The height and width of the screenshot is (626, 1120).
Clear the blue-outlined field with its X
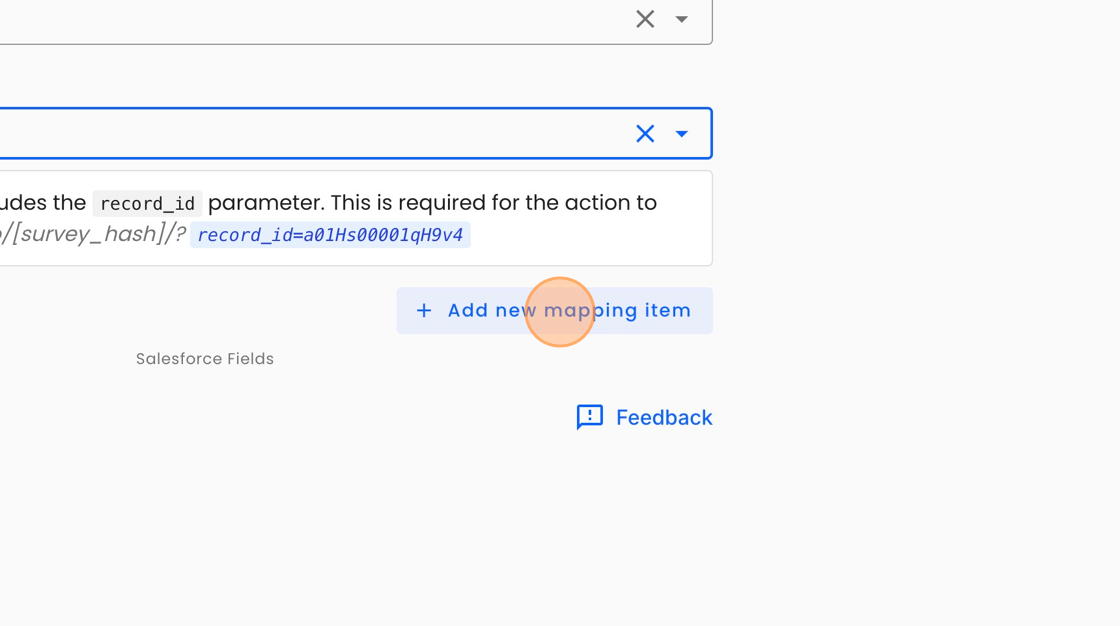pyautogui.click(x=645, y=134)
